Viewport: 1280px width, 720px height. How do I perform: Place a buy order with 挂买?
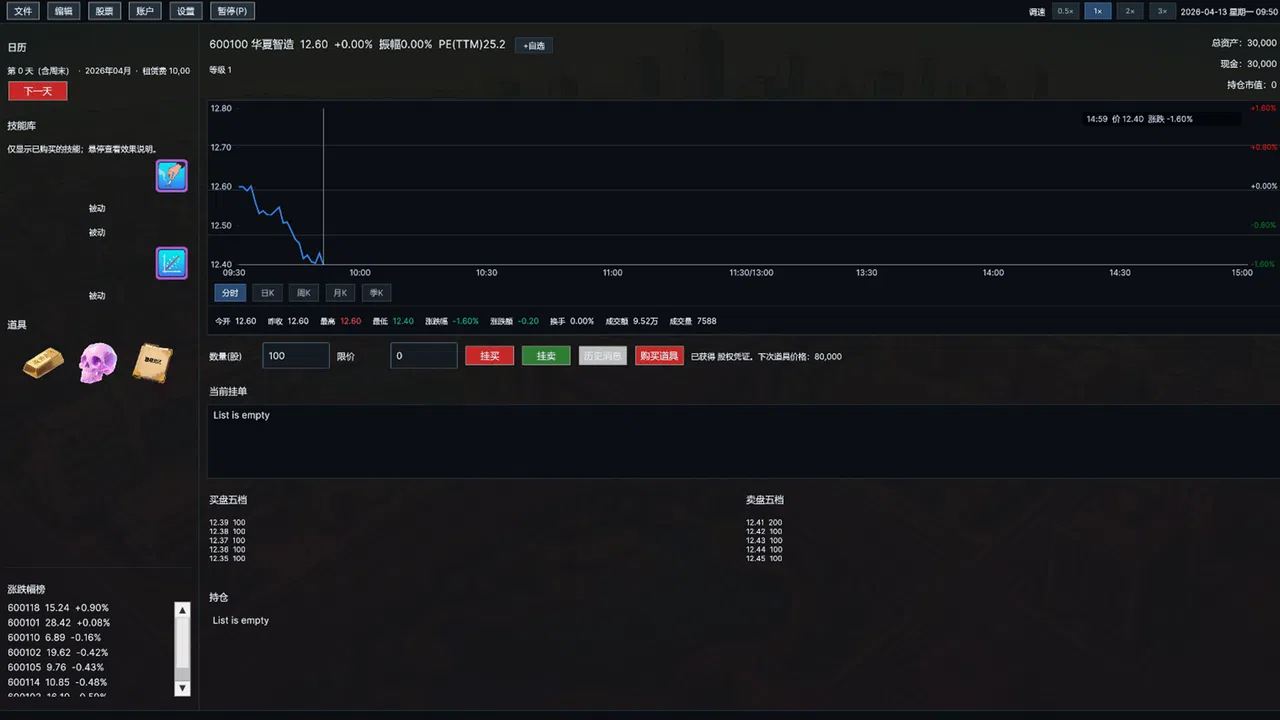pyautogui.click(x=490, y=356)
